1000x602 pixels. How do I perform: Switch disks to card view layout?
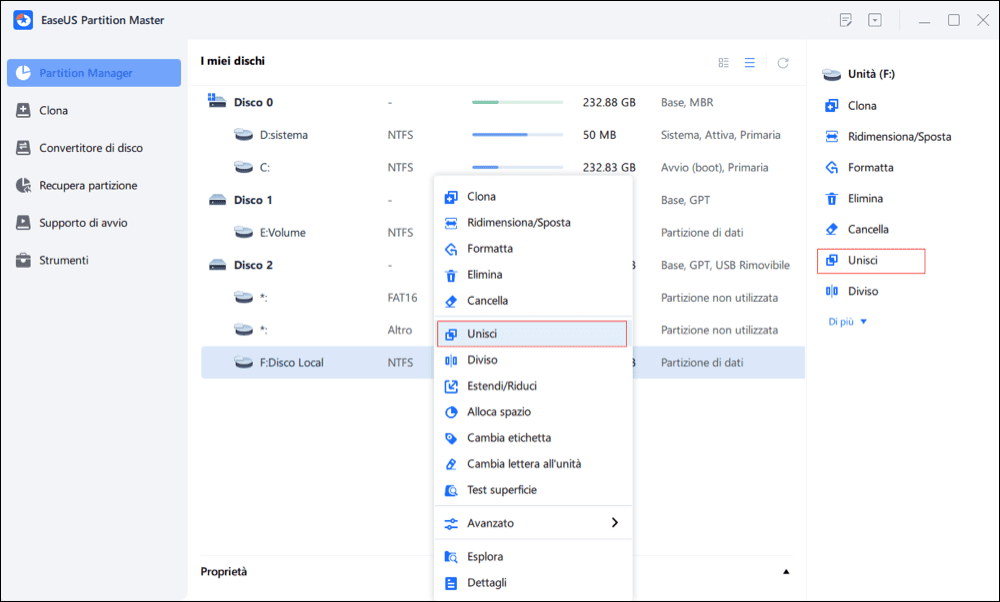coord(723,62)
